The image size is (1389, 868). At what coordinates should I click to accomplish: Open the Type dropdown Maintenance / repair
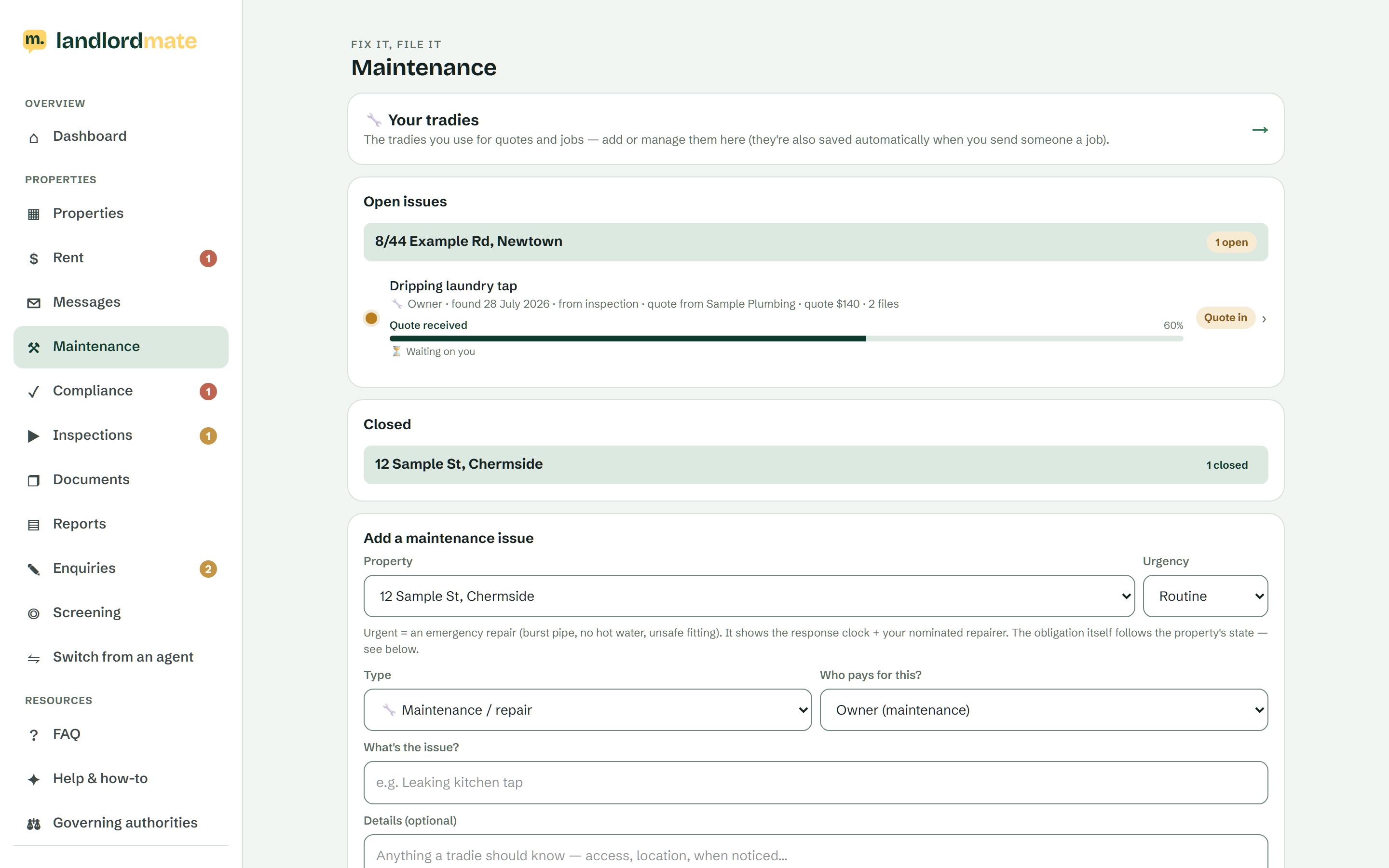point(588,709)
